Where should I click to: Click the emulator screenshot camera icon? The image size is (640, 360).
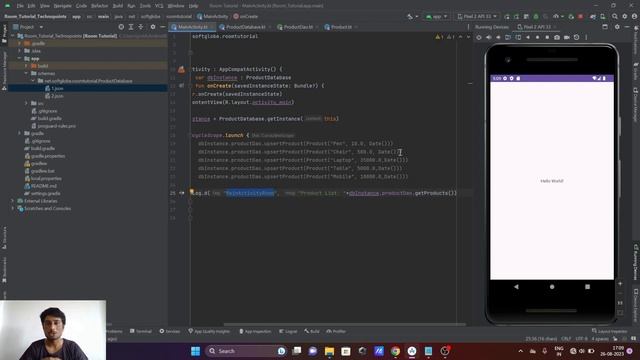coord(557,37)
